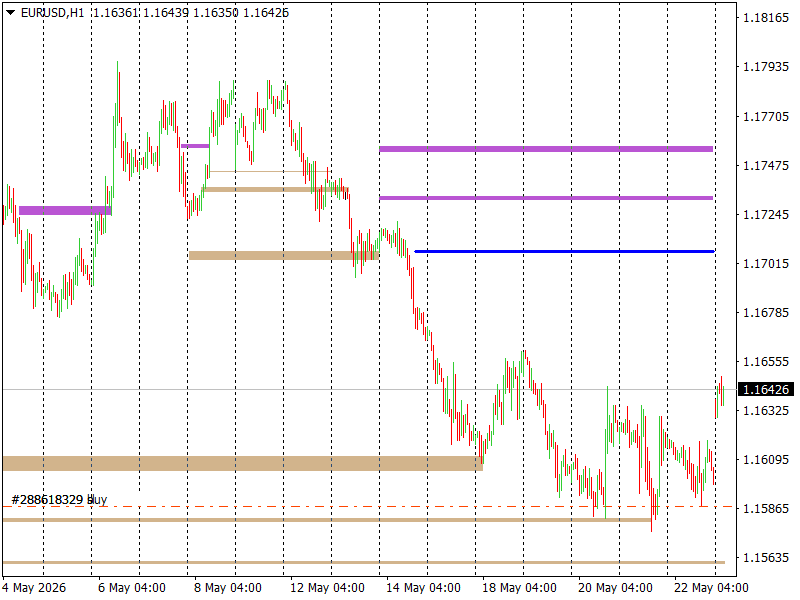Click the 1.17705 price scale label
Viewport: 800px width, 600px height.
766,117
